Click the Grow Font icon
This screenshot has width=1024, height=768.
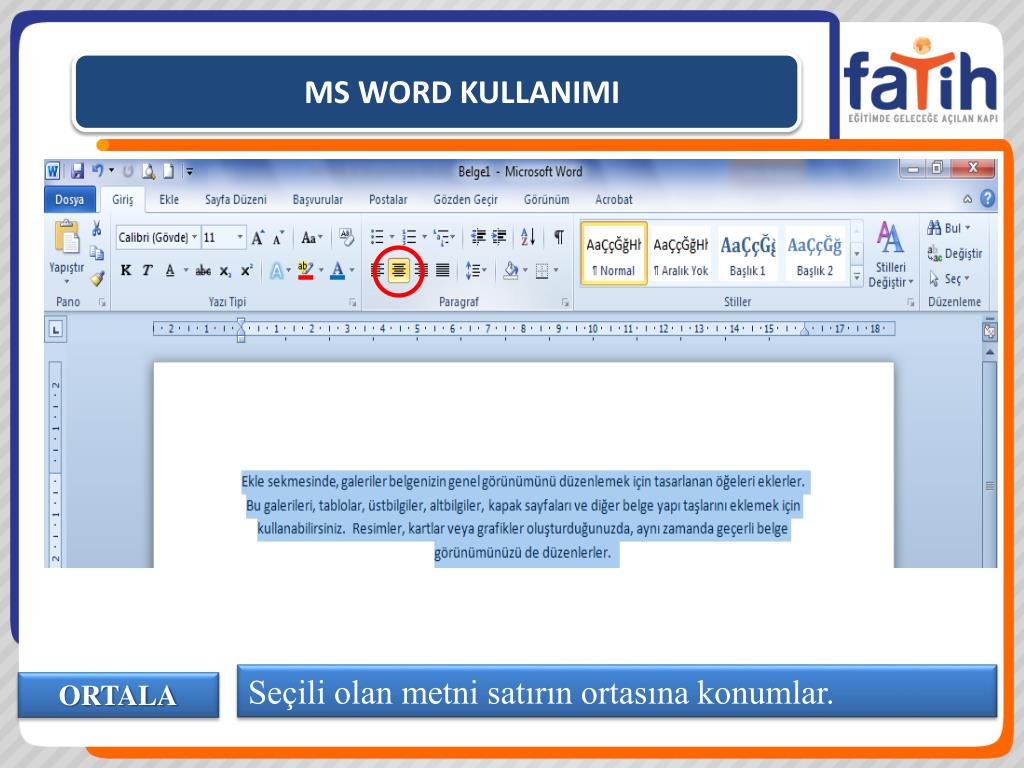pos(258,238)
